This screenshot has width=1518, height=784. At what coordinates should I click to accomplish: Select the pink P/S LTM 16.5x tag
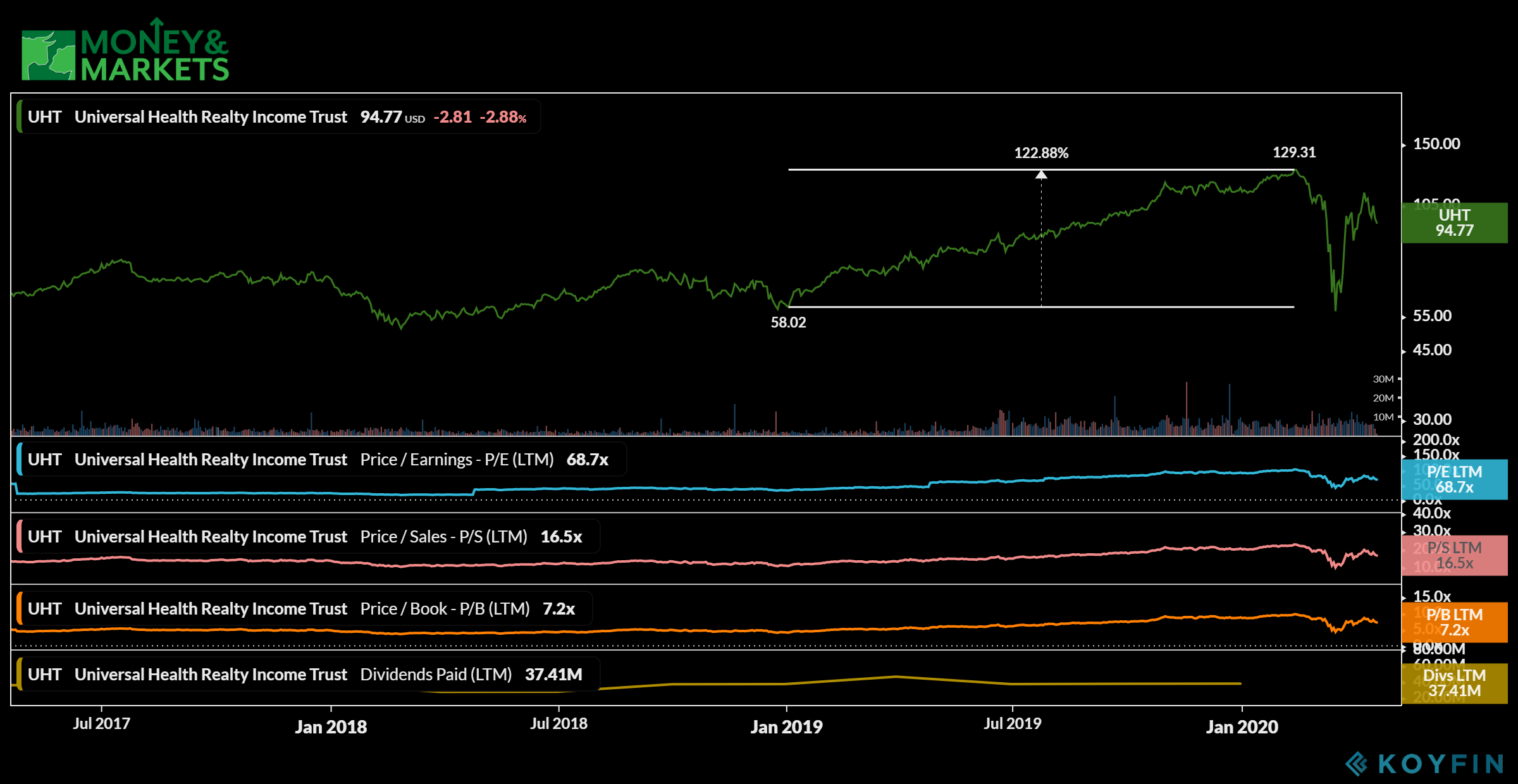coord(1454,555)
